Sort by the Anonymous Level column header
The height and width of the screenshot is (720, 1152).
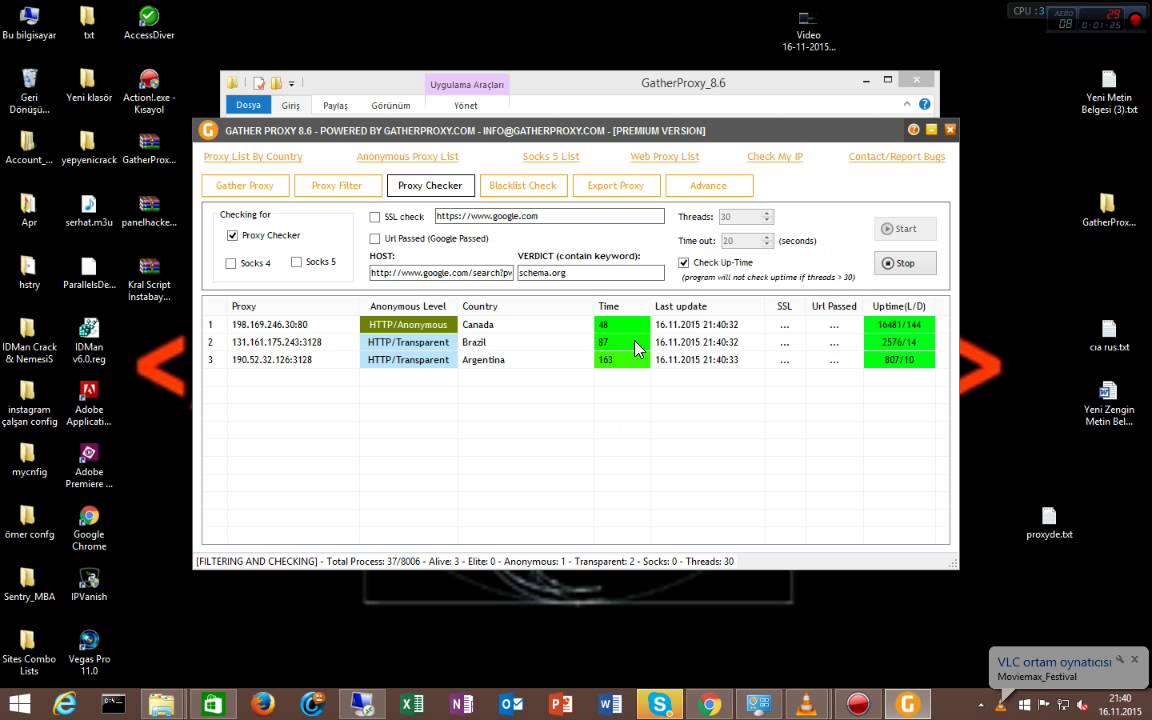point(408,306)
